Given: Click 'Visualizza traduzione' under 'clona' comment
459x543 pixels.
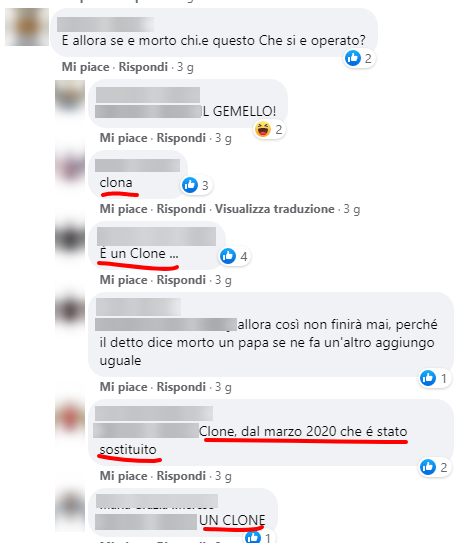Looking at the screenshot, I should [275, 209].
